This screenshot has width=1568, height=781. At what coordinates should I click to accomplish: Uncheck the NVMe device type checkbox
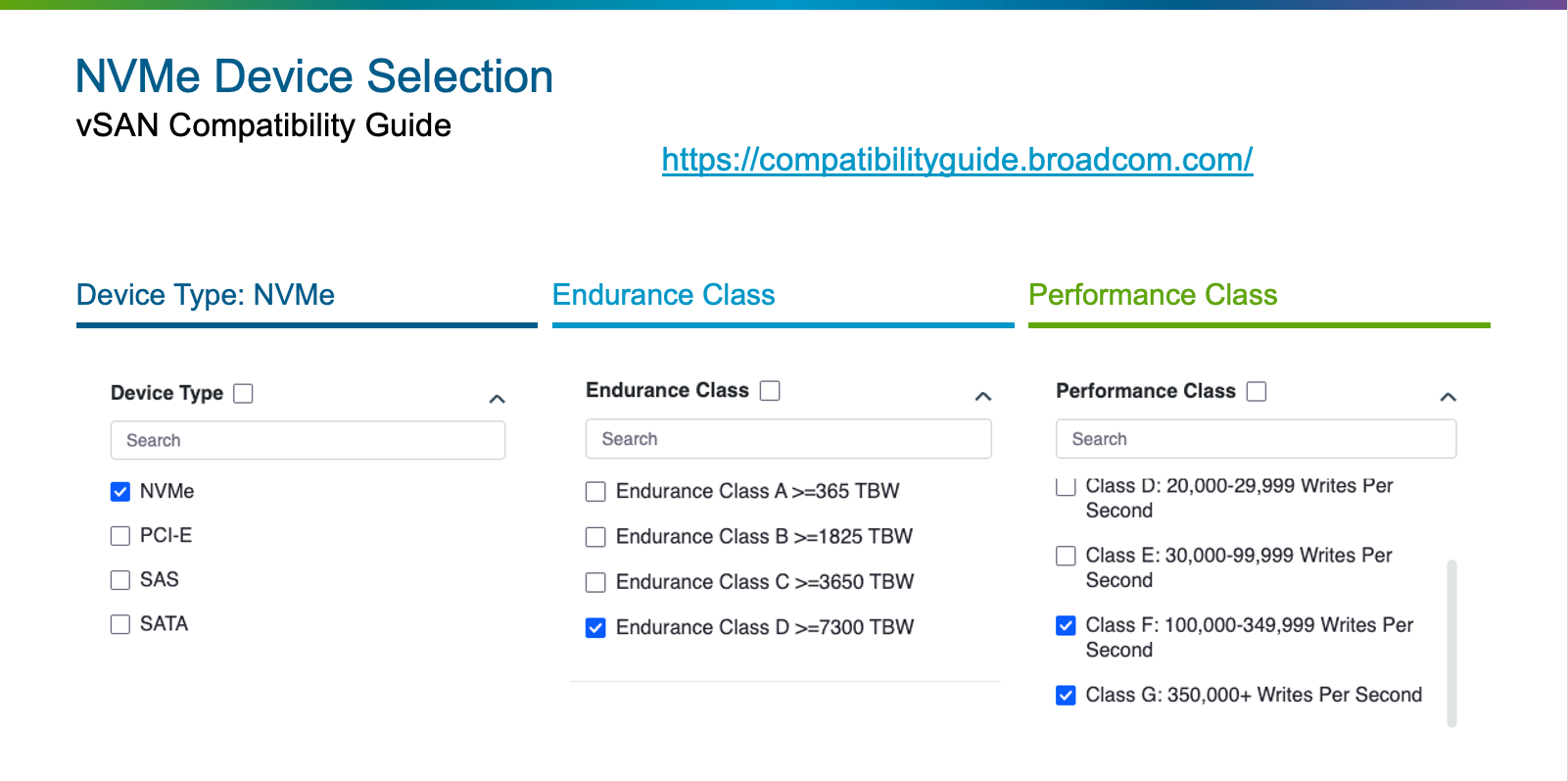(120, 492)
